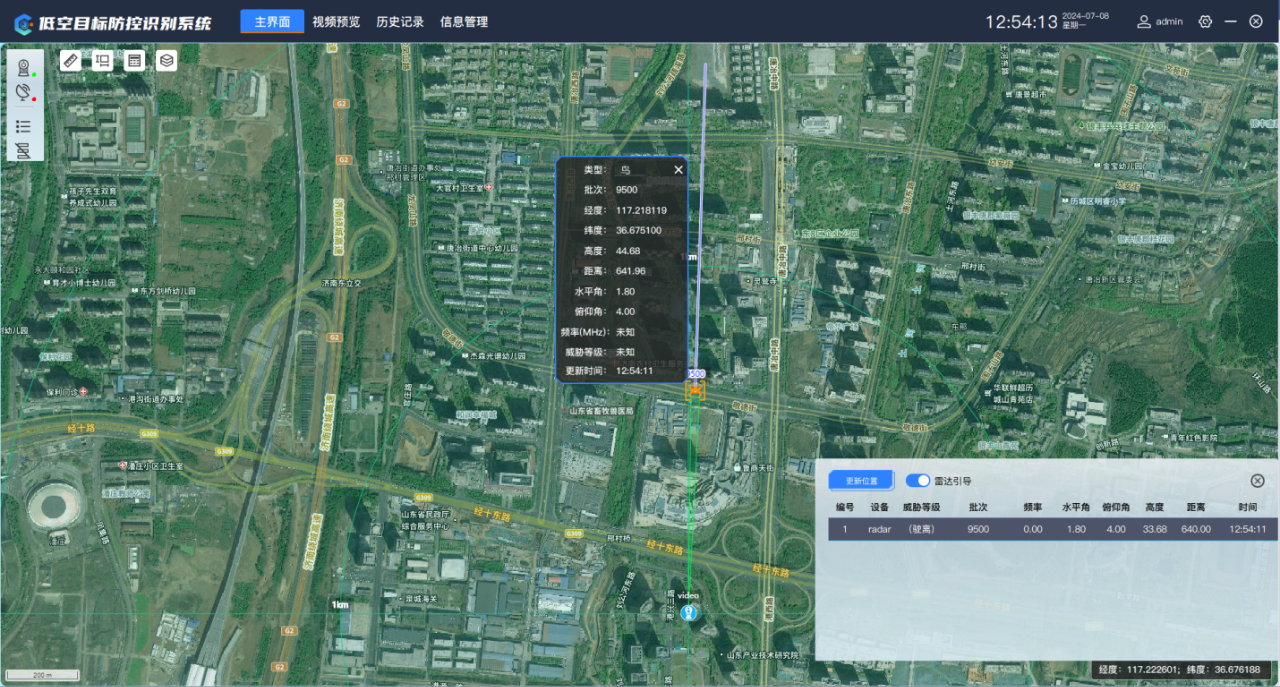Screen dimensions: 1280x687
Task: Open the 历史记录 tab
Action: pyautogui.click(x=400, y=21)
